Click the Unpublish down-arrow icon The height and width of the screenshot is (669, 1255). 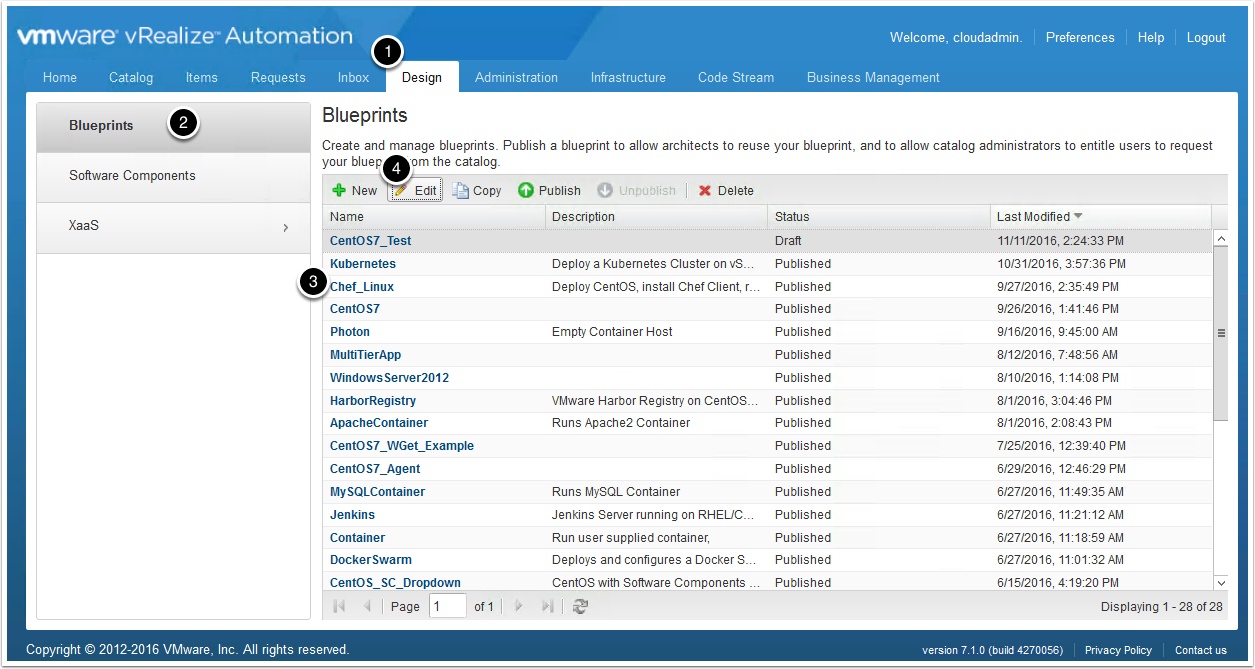[605, 190]
